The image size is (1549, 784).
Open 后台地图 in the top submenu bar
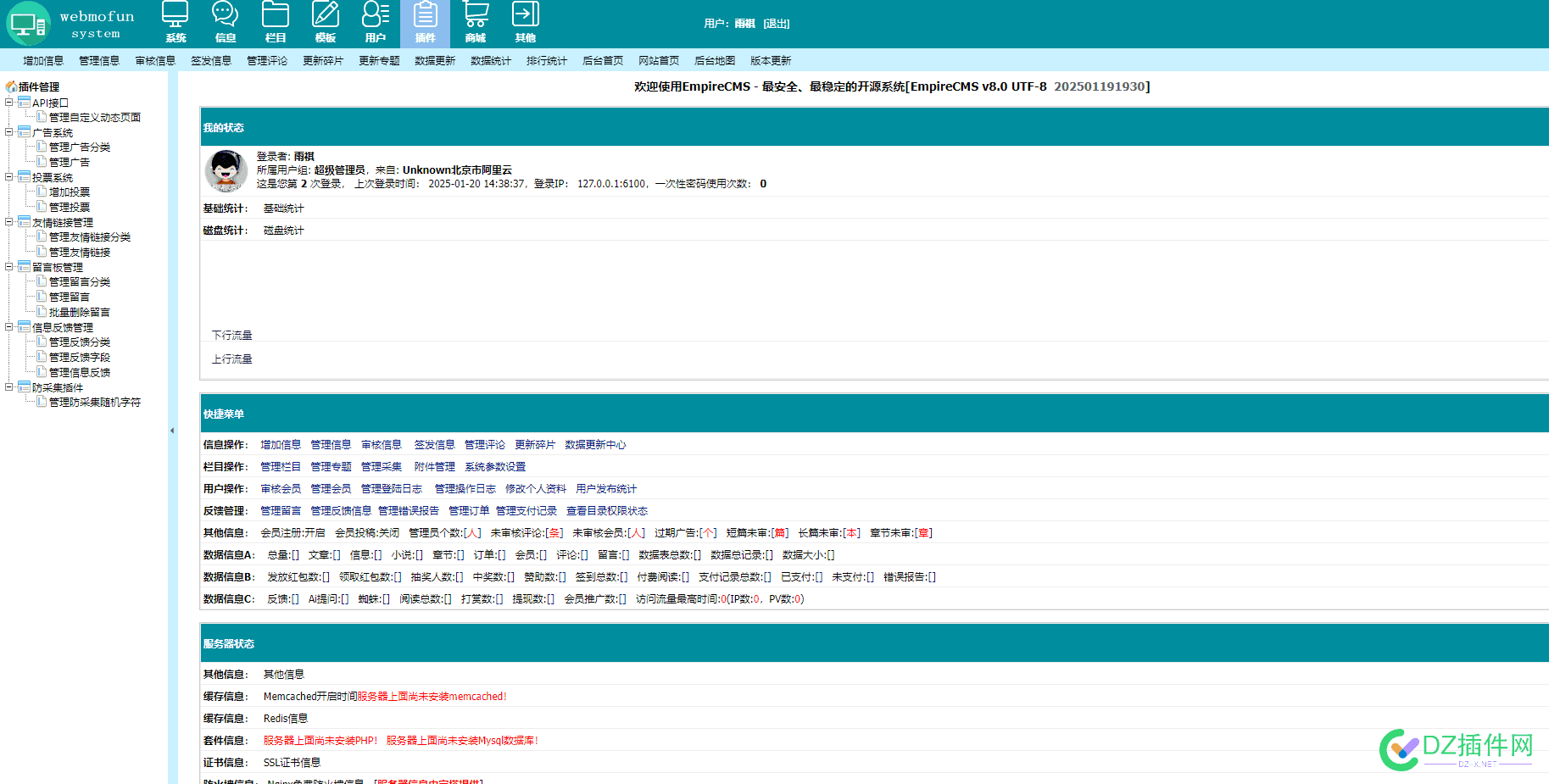tap(715, 60)
